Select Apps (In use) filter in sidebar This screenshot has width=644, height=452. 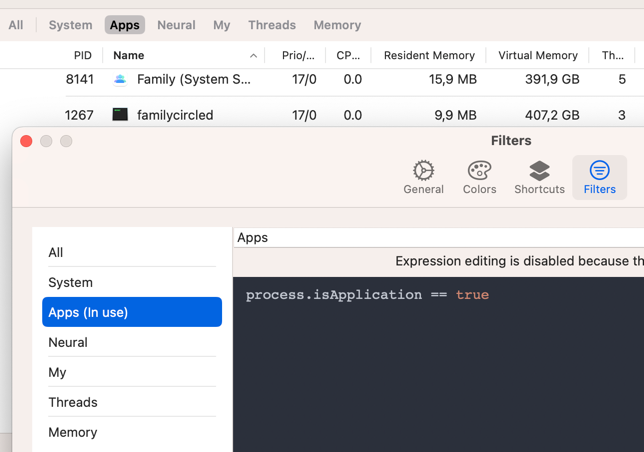coord(132,312)
